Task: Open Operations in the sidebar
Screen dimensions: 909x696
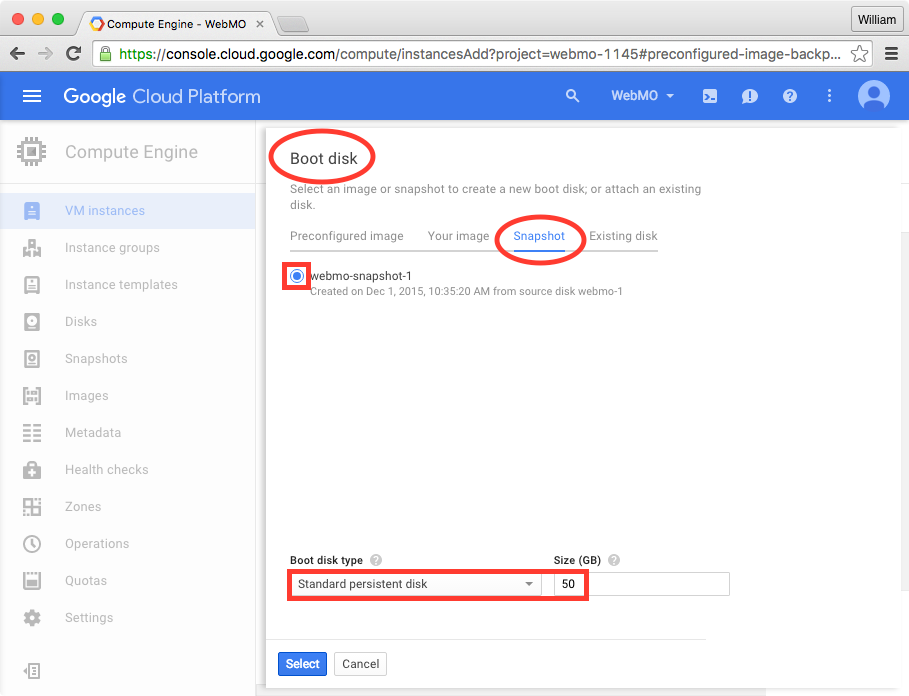Action: tap(128, 544)
